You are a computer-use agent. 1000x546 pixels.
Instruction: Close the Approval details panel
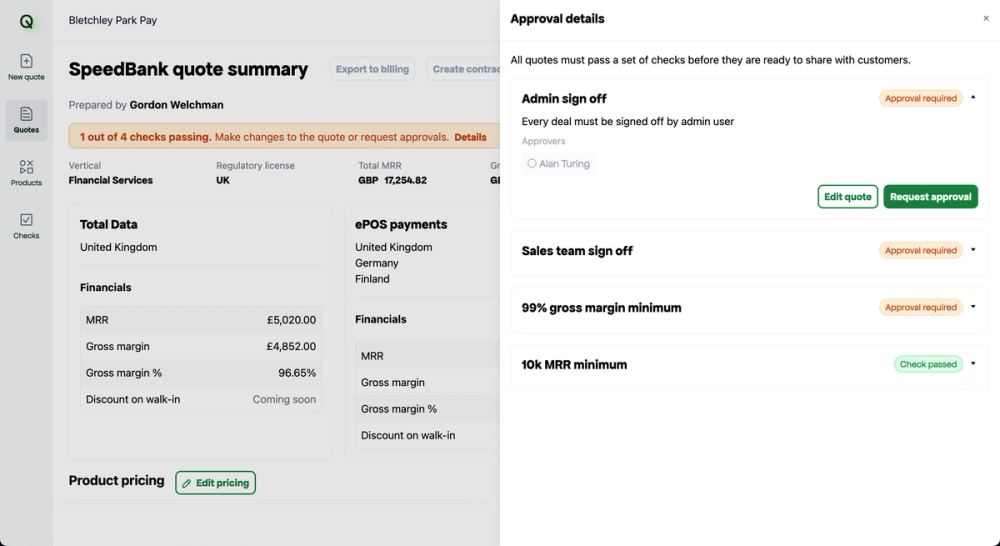click(986, 19)
